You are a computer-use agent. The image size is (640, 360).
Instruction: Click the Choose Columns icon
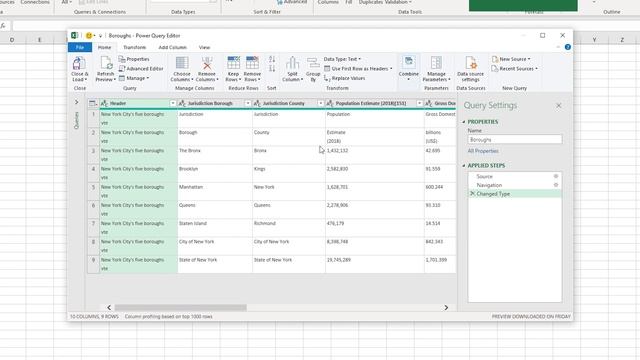182,63
